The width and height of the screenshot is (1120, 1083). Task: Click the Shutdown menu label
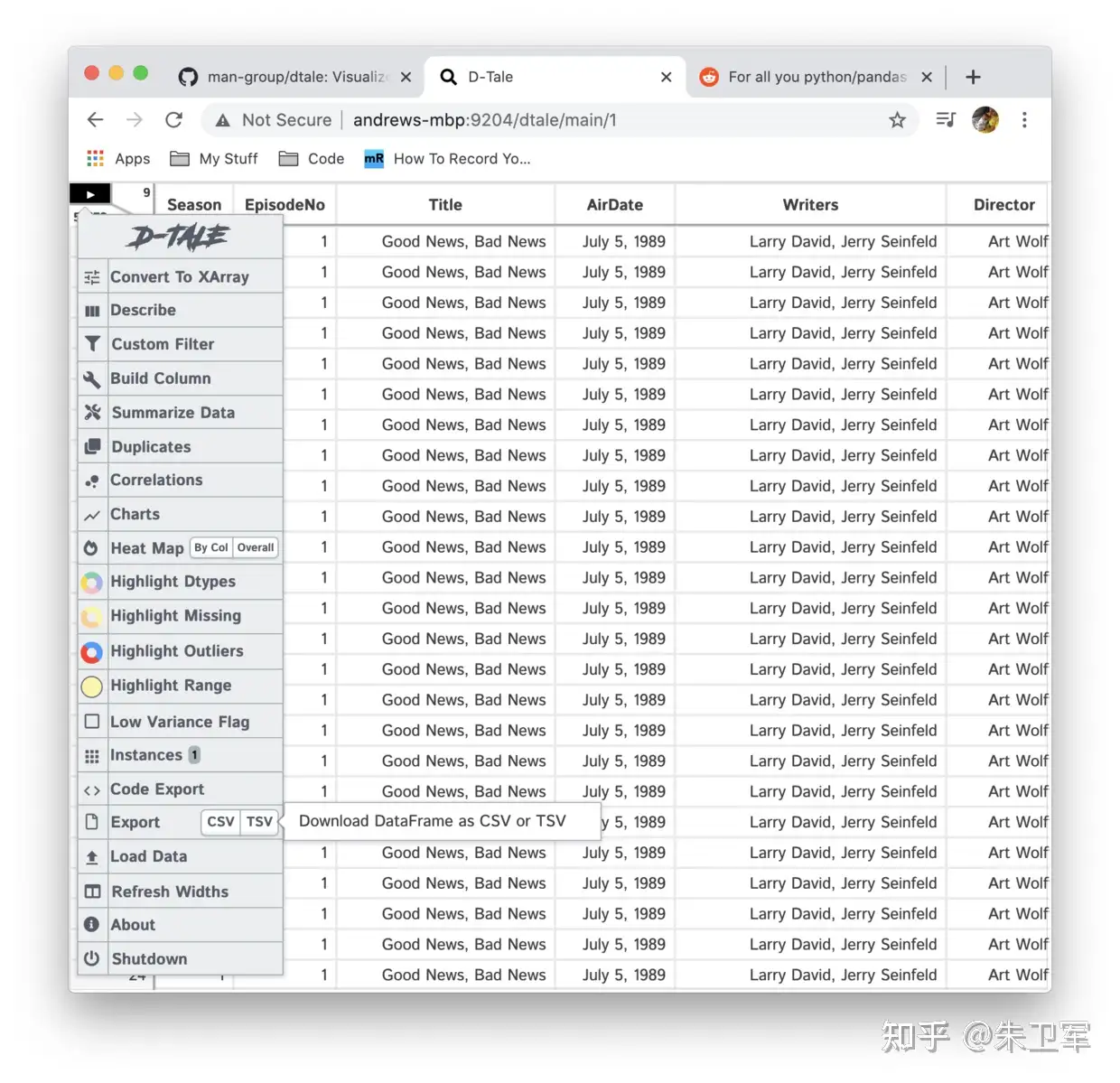click(149, 958)
